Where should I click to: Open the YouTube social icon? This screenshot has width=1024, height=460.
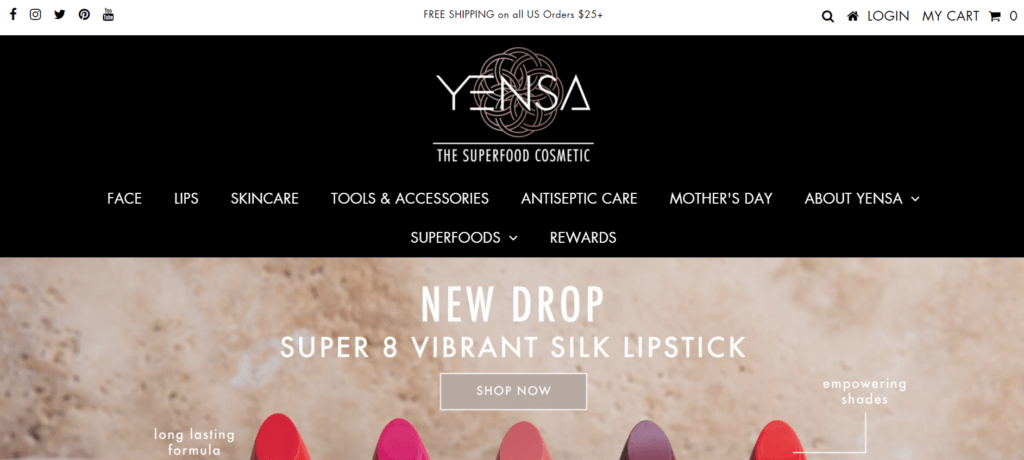tap(108, 14)
